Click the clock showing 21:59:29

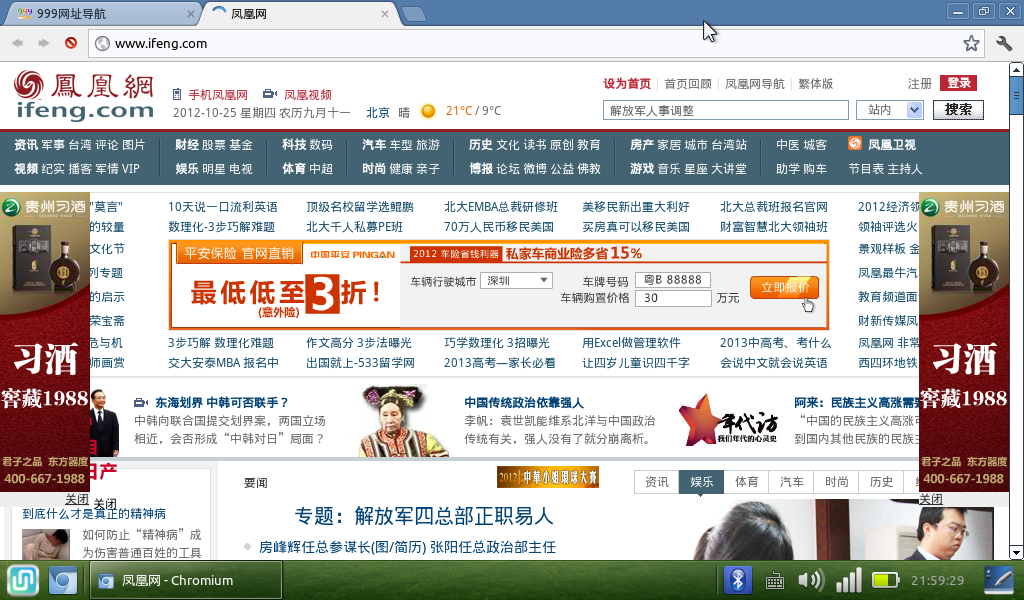pos(937,580)
